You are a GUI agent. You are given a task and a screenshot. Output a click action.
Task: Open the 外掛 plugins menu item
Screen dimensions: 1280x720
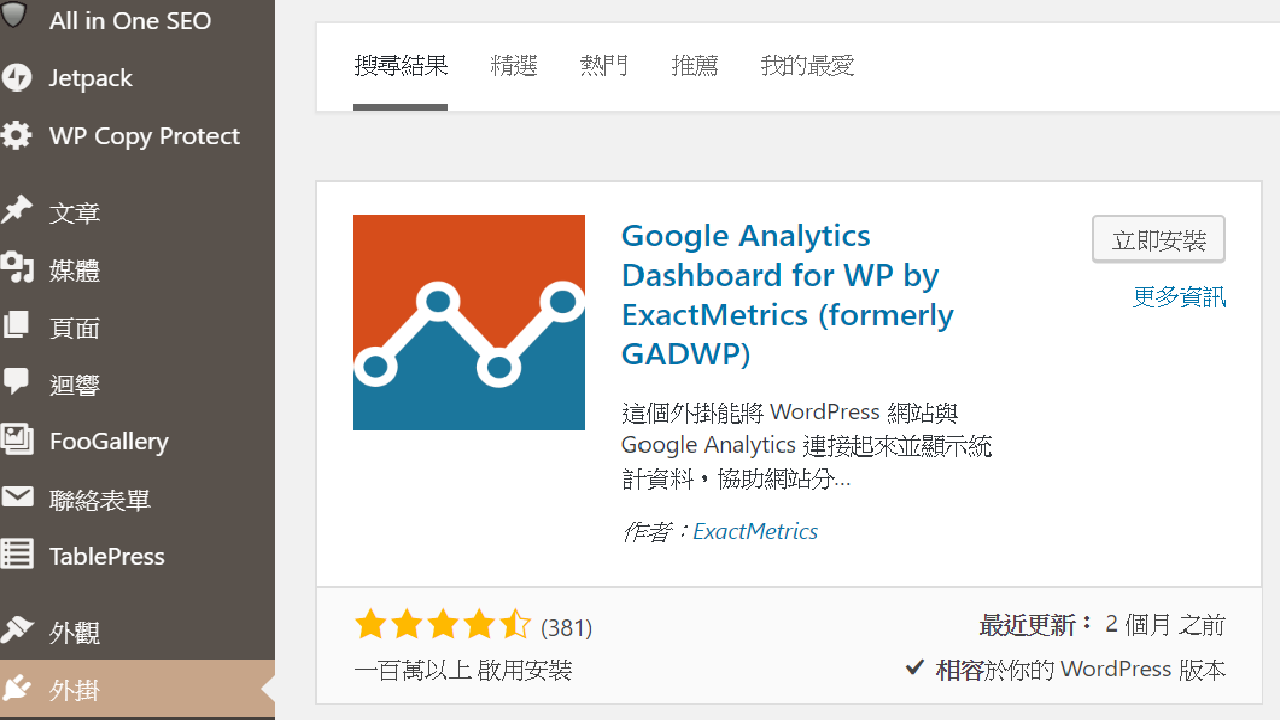(74, 690)
